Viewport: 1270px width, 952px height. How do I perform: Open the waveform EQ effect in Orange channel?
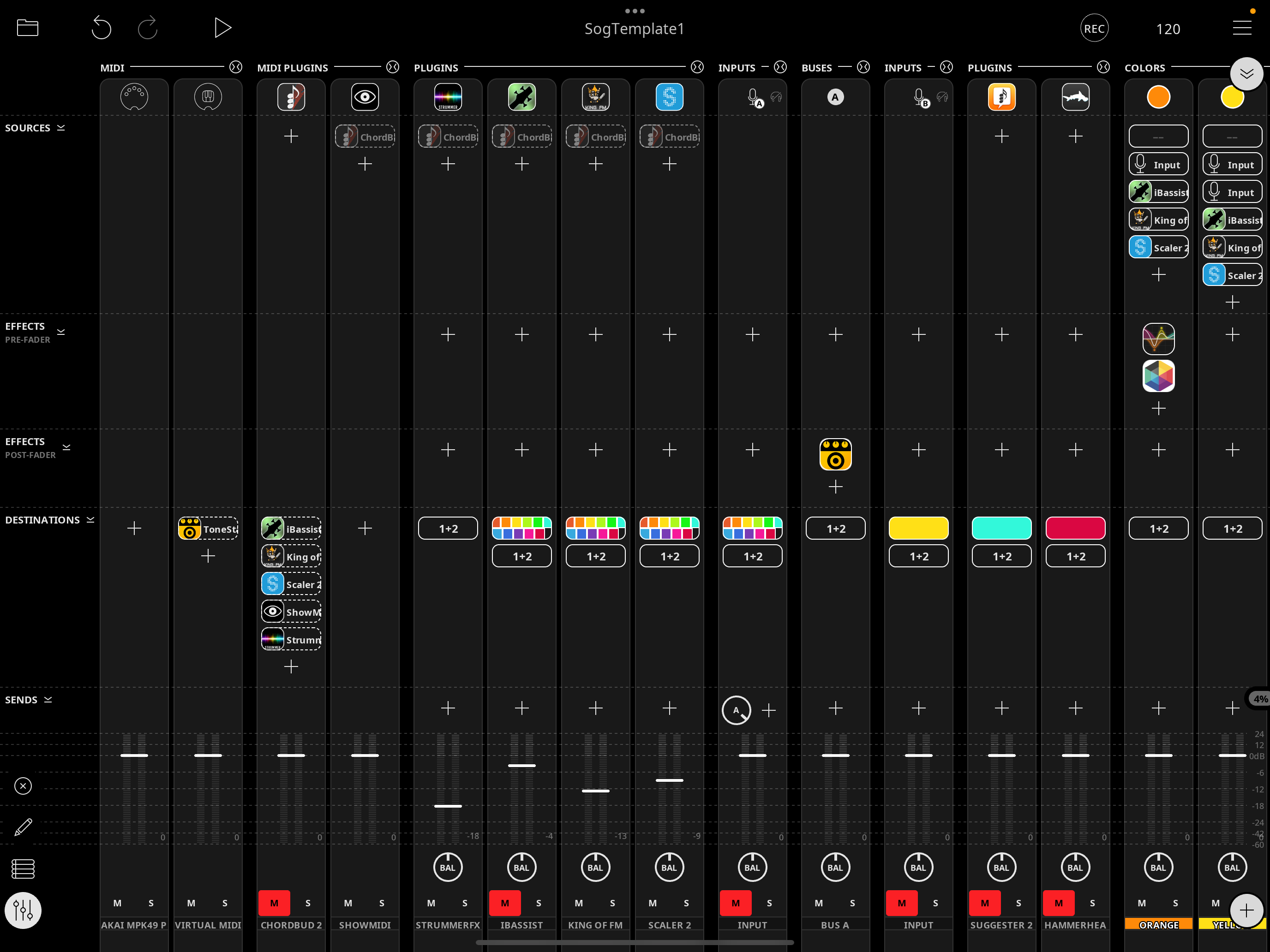coord(1159,339)
